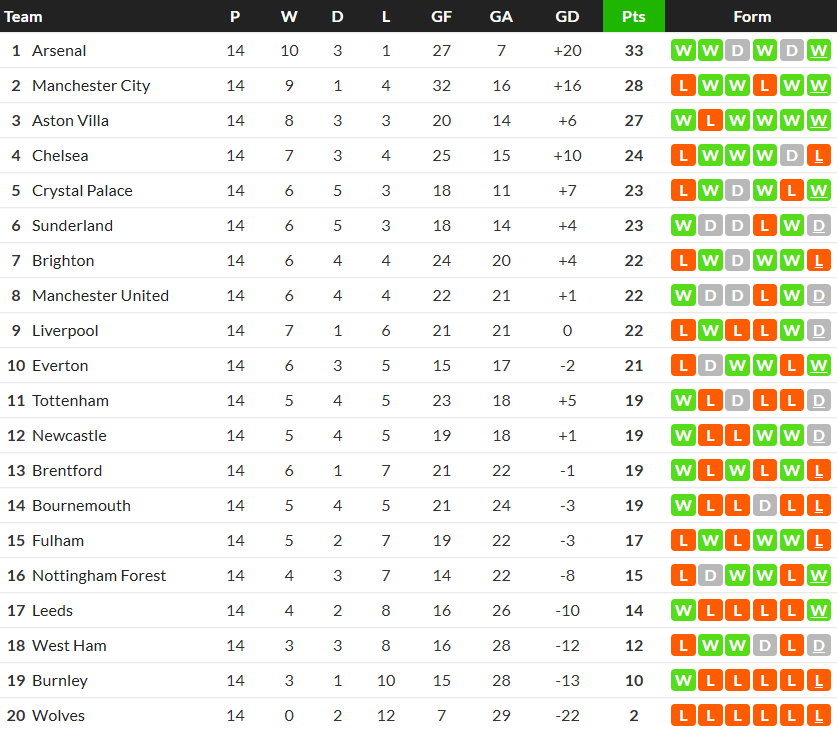Click Wolves' underlined most recent loss badge
The width and height of the screenshot is (837, 740).
tap(819, 716)
